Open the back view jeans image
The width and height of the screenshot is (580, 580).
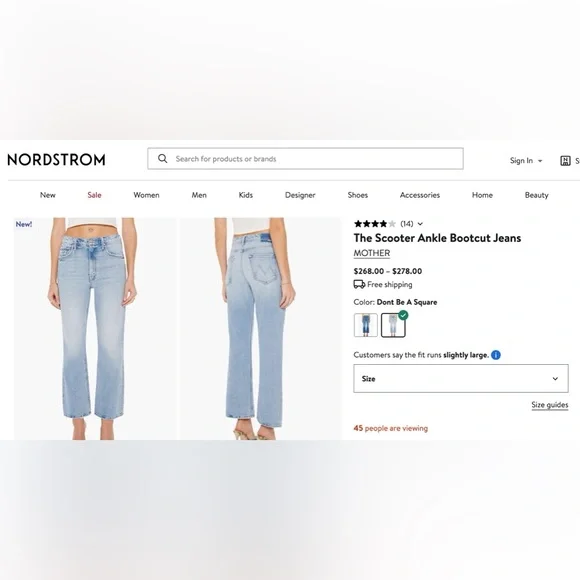click(260, 328)
